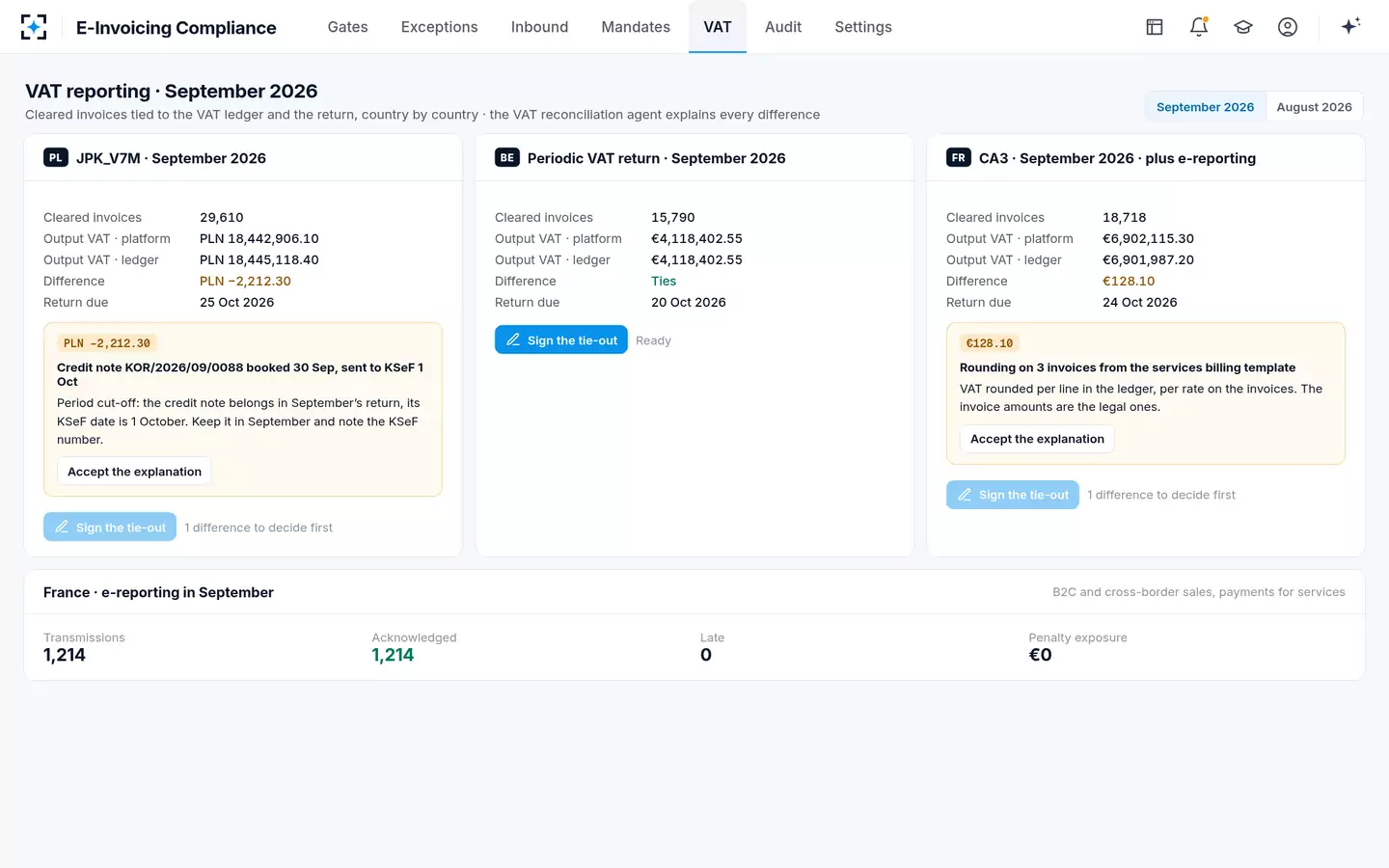Viewport: 1389px width, 868px height.
Task: Click the JPK_V7M · September 2026 card title
Action: point(171,158)
